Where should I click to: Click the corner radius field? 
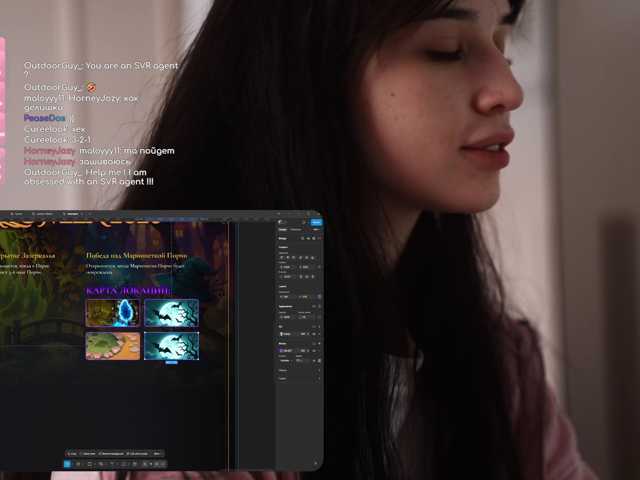[306, 317]
